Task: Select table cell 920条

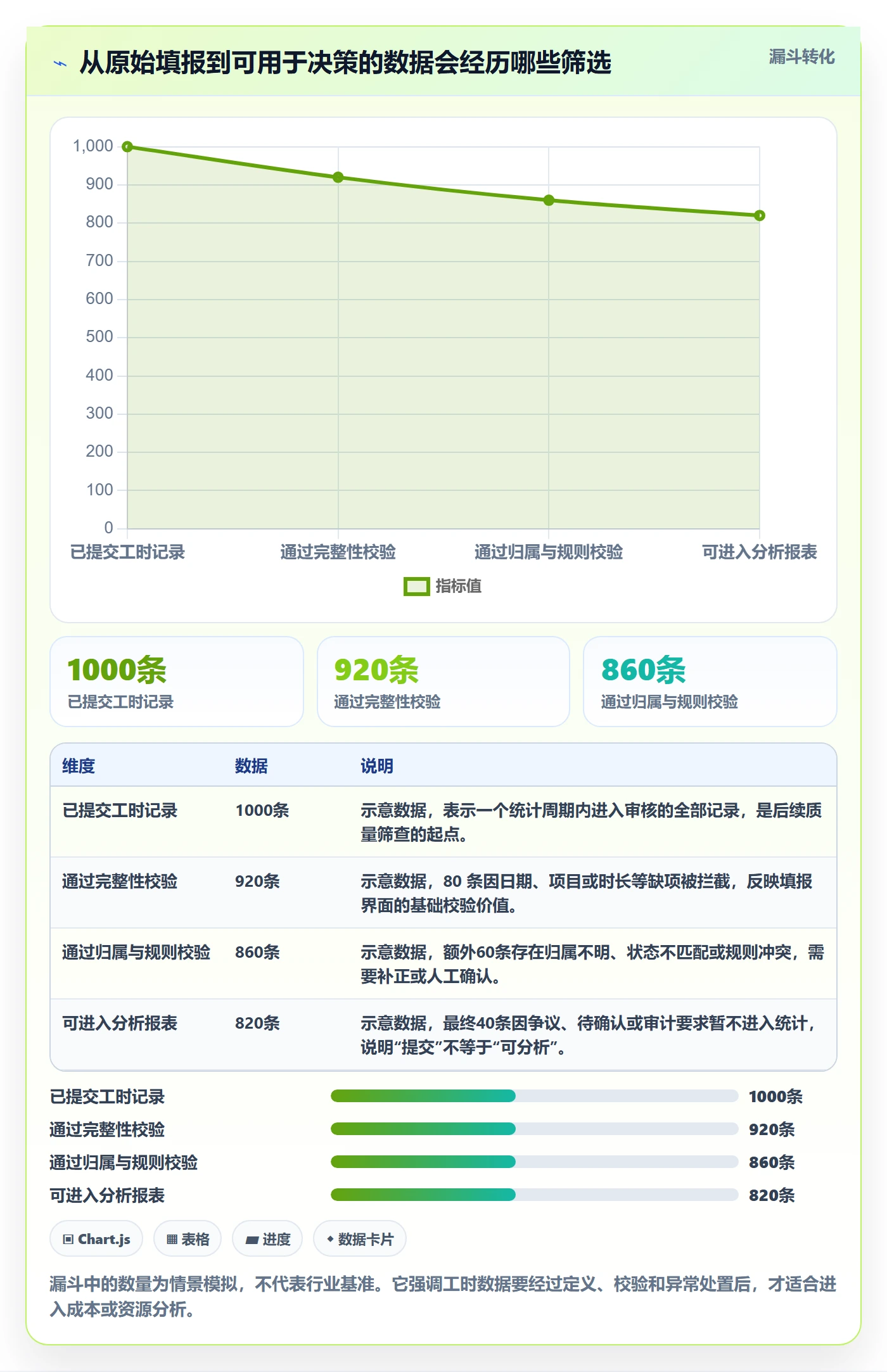Action: [x=257, y=882]
